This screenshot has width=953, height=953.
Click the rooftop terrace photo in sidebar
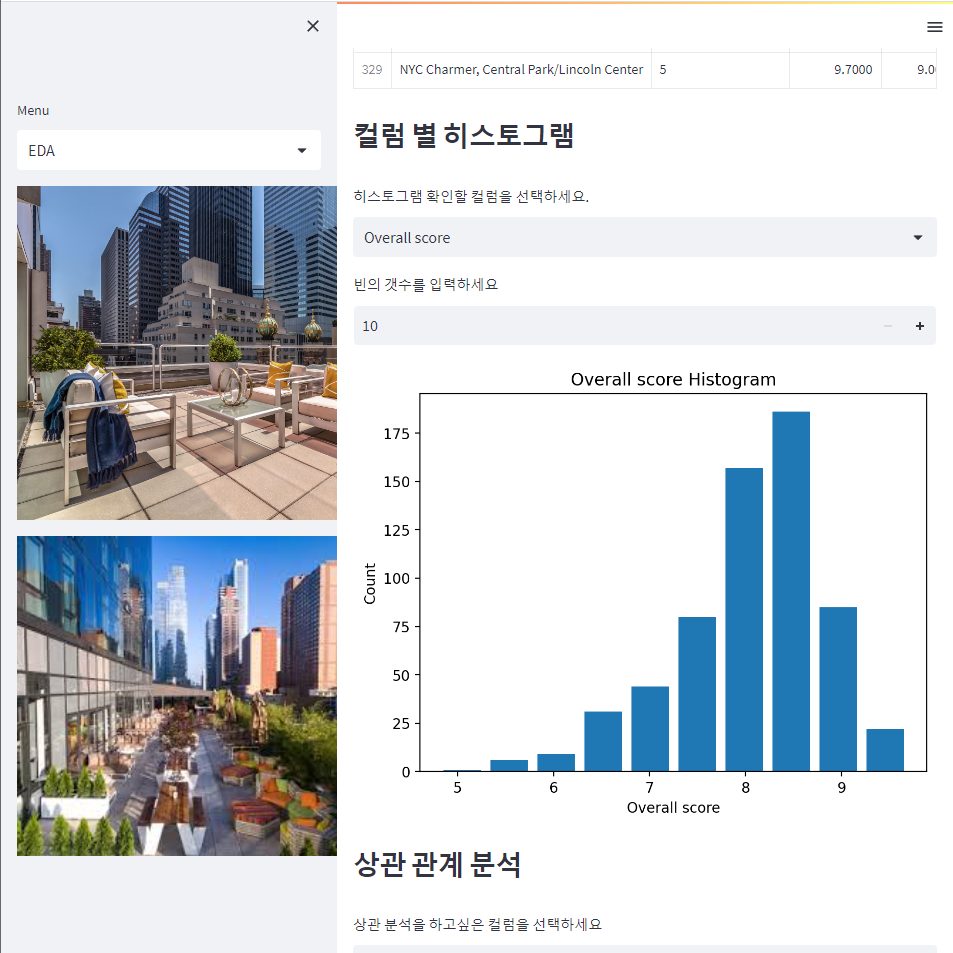[x=176, y=351]
